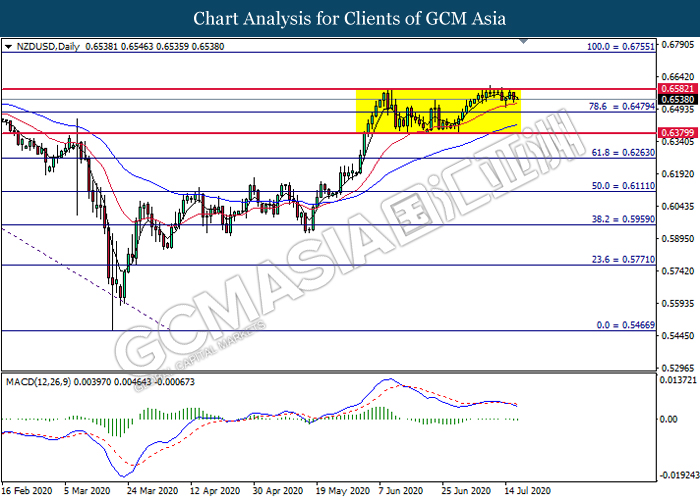Click the 0.67905 price axis value
The image size is (700, 500).
(678, 44)
